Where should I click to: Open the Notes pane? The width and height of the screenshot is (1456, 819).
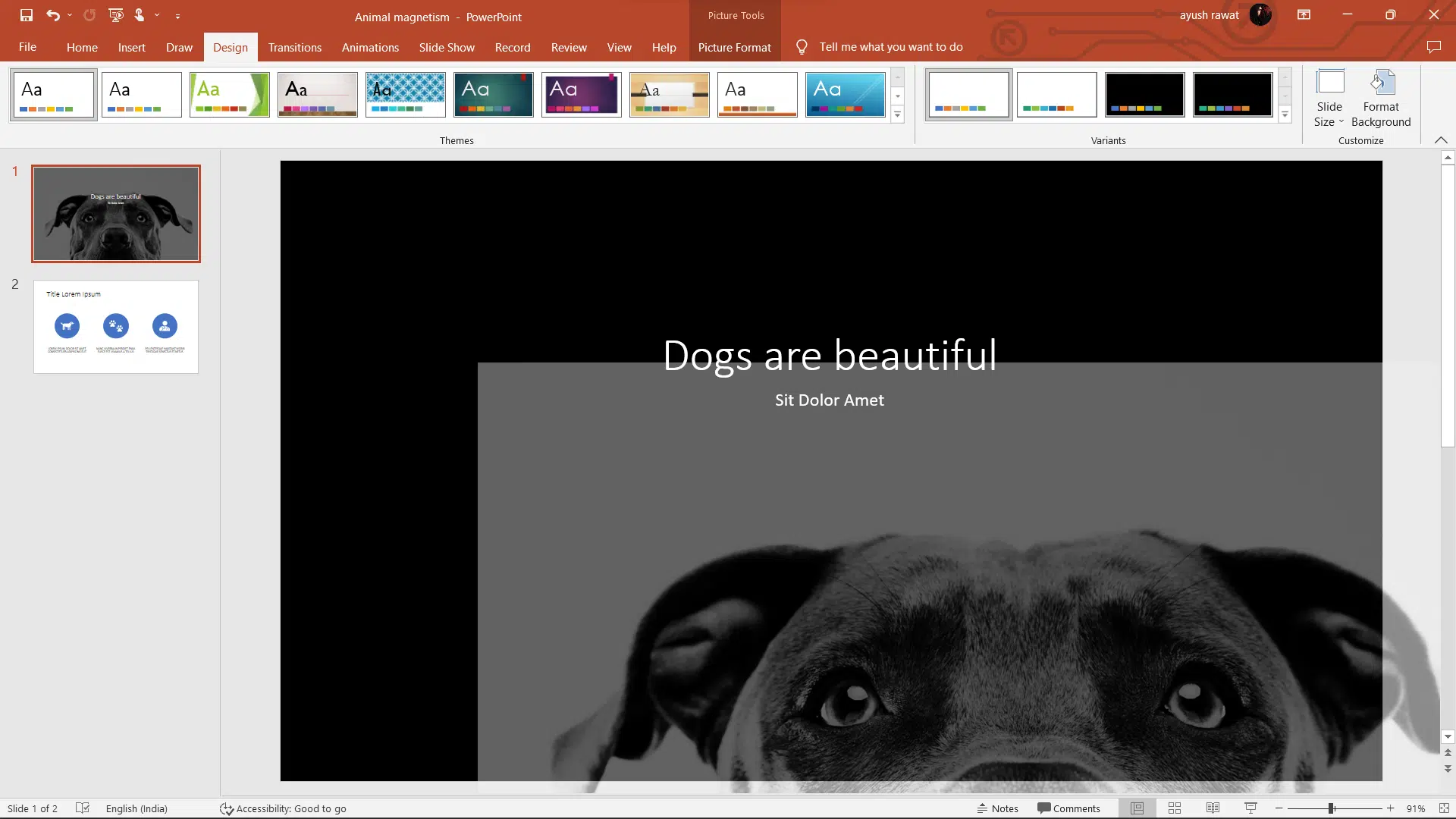tap(998, 808)
